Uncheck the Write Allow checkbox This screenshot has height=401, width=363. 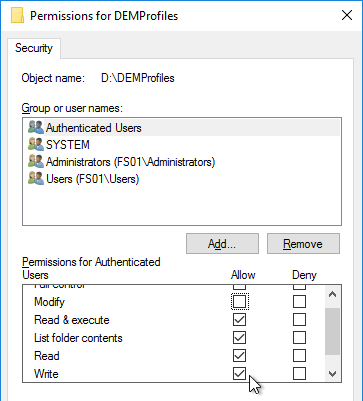(239, 374)
